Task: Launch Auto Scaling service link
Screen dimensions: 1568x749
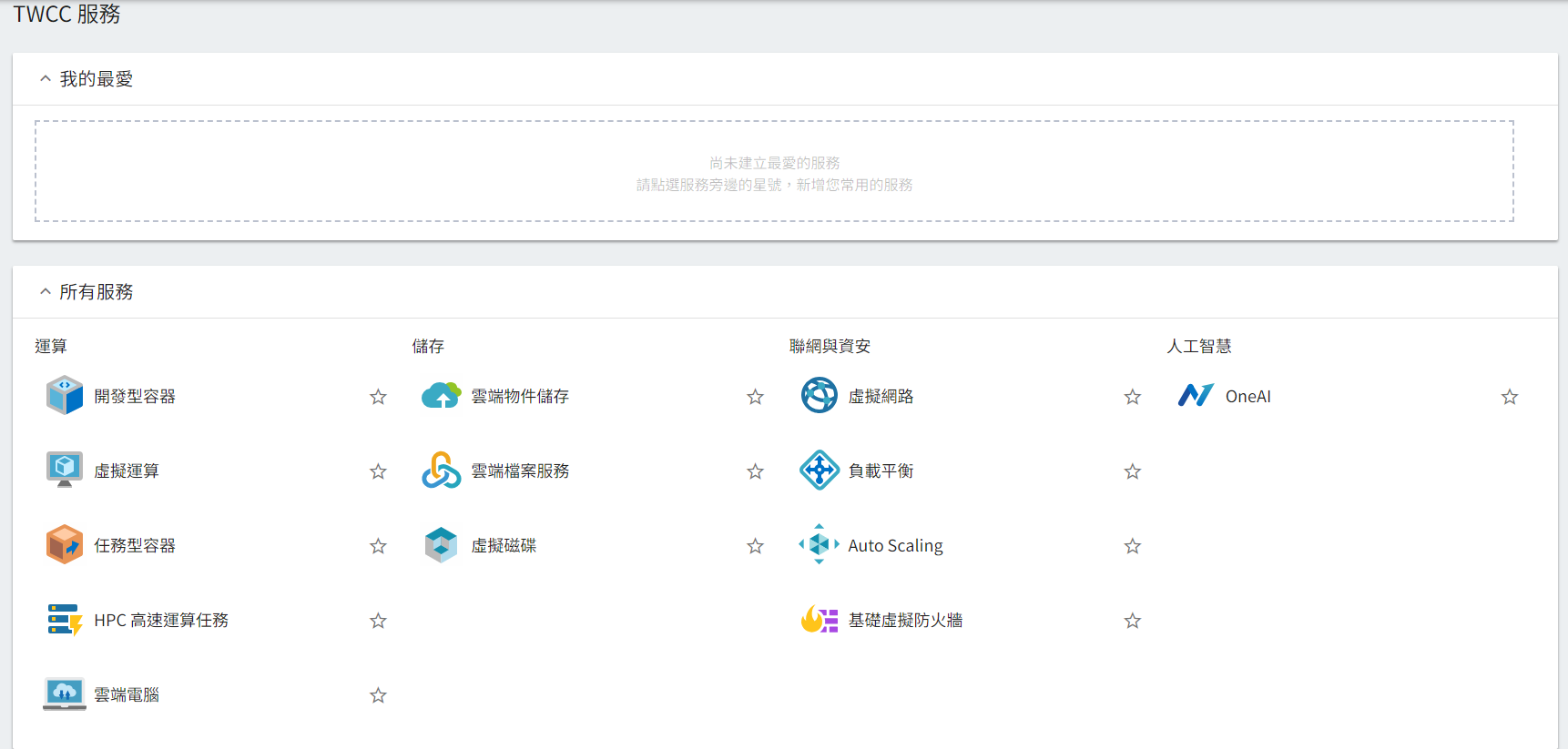Action: click(895, 546)
